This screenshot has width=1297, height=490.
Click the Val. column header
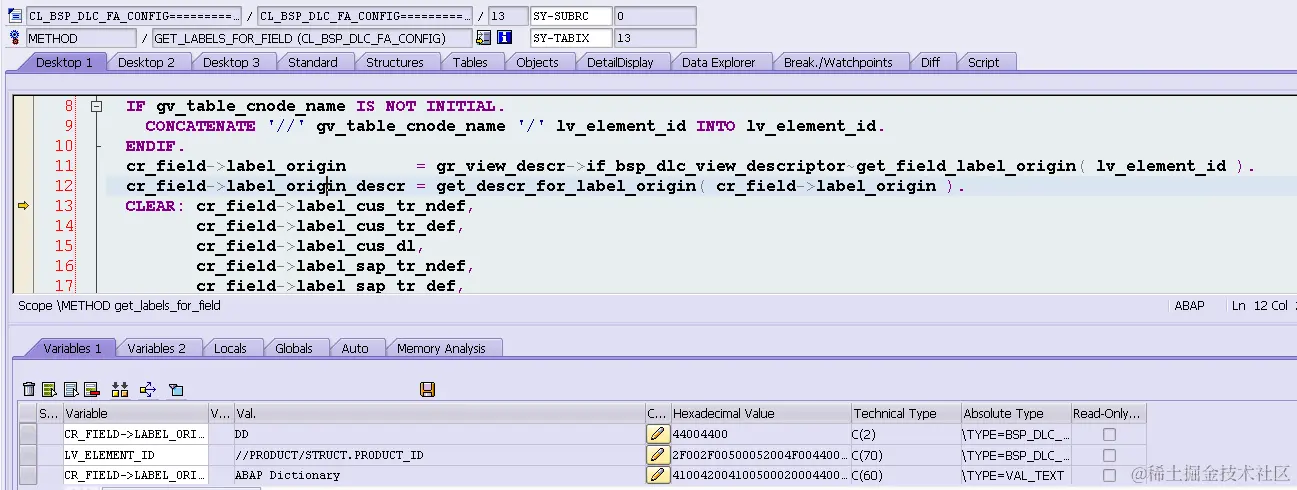point(439,413)
